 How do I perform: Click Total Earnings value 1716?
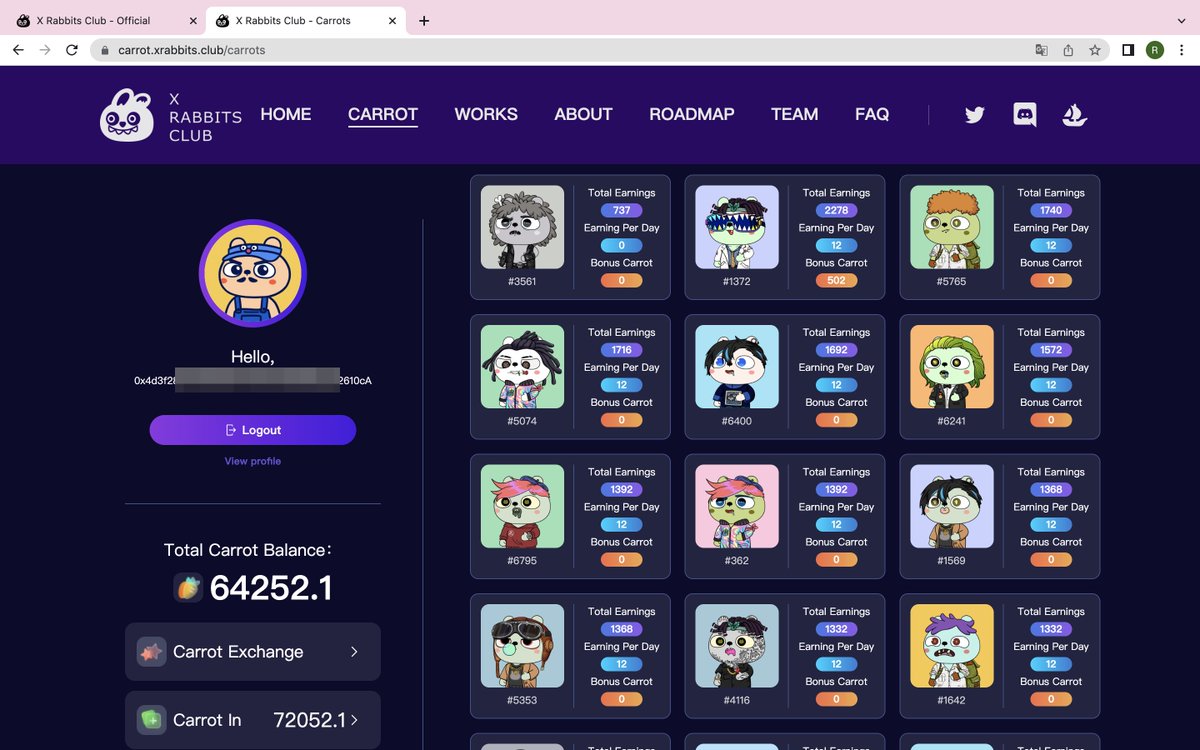(x=622, y=350)
